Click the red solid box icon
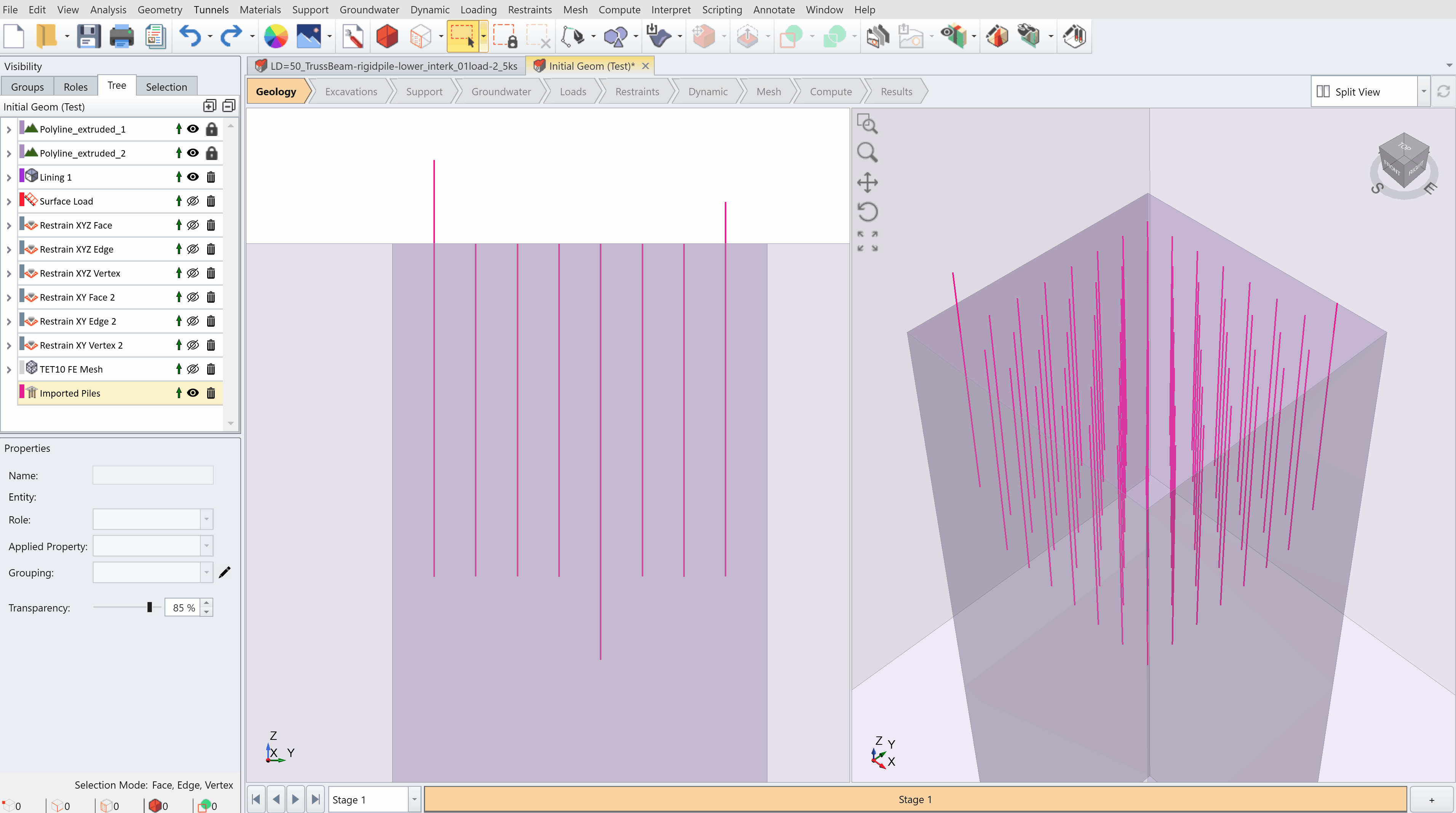 pos(387,37)
